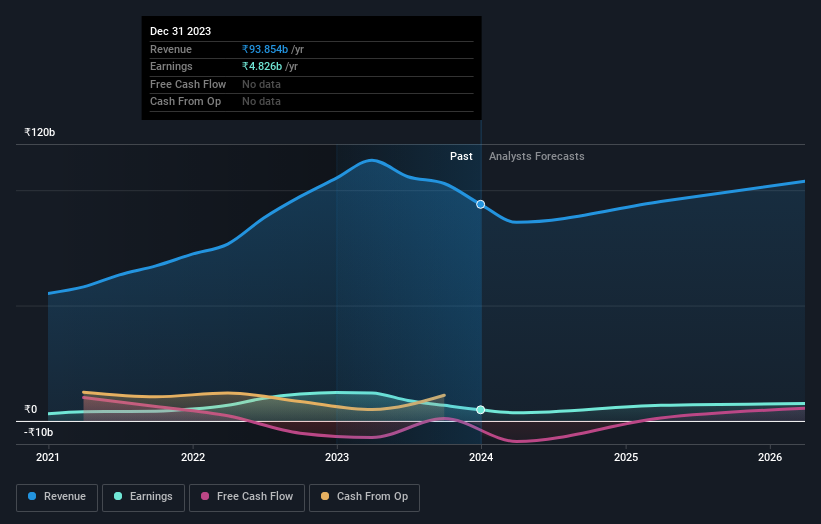Viewport: 821px width, 524px height.
Task: Click the 2025 x-axis label
Action: 626,458
